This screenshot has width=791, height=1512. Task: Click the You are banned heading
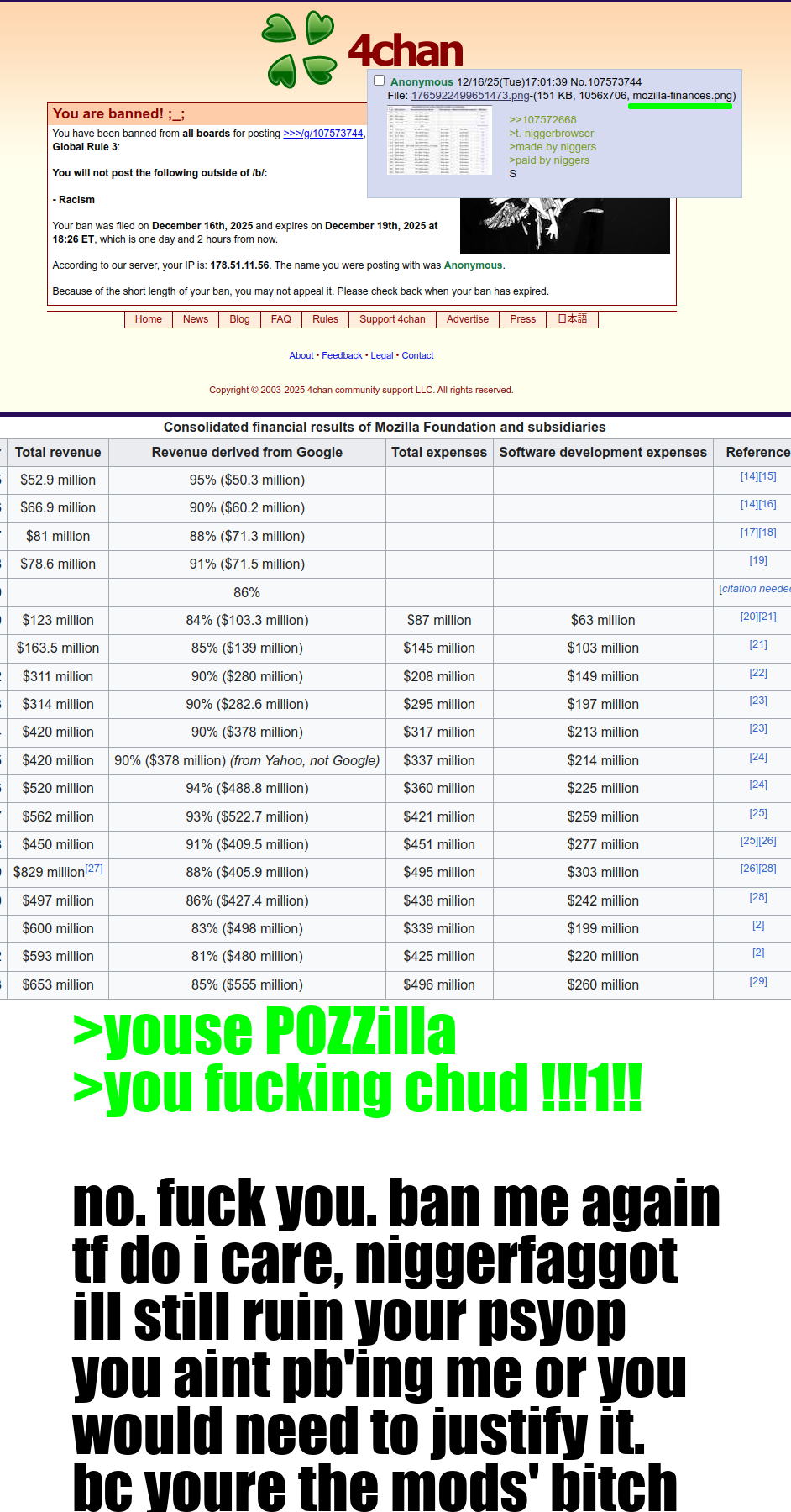click(118, 114)
